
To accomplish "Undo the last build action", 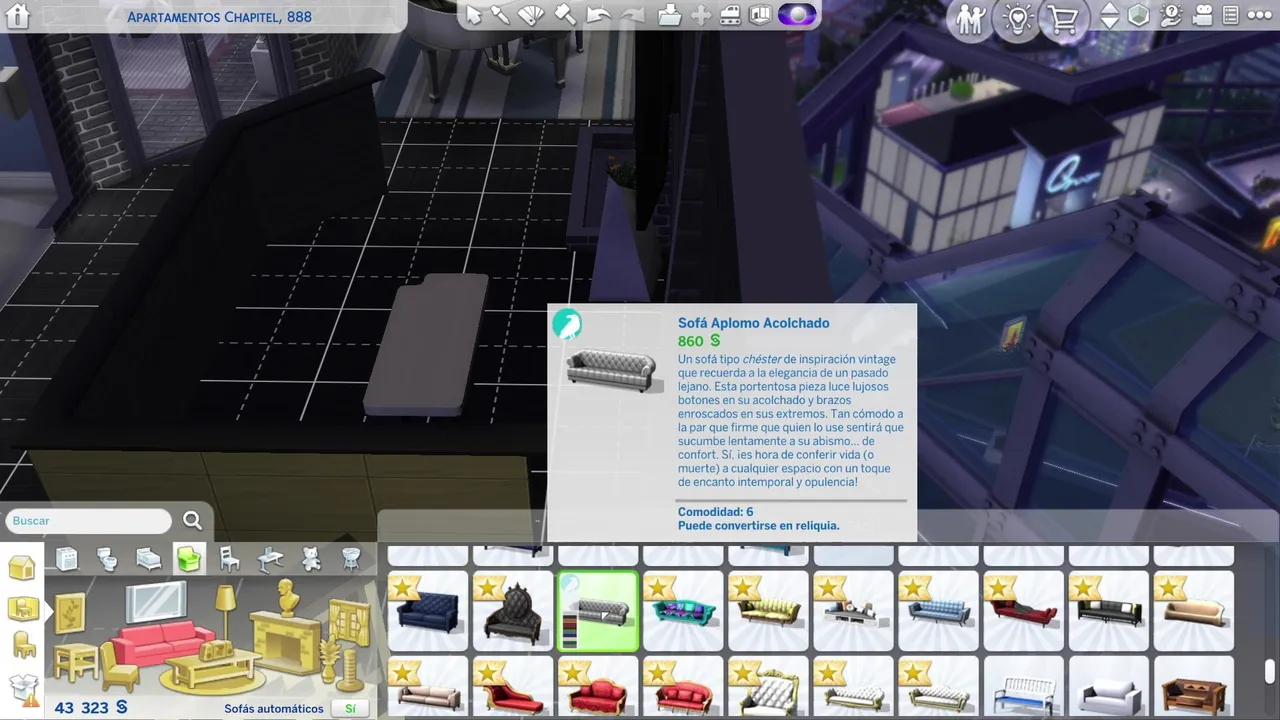I will click(x=598, y=15).
